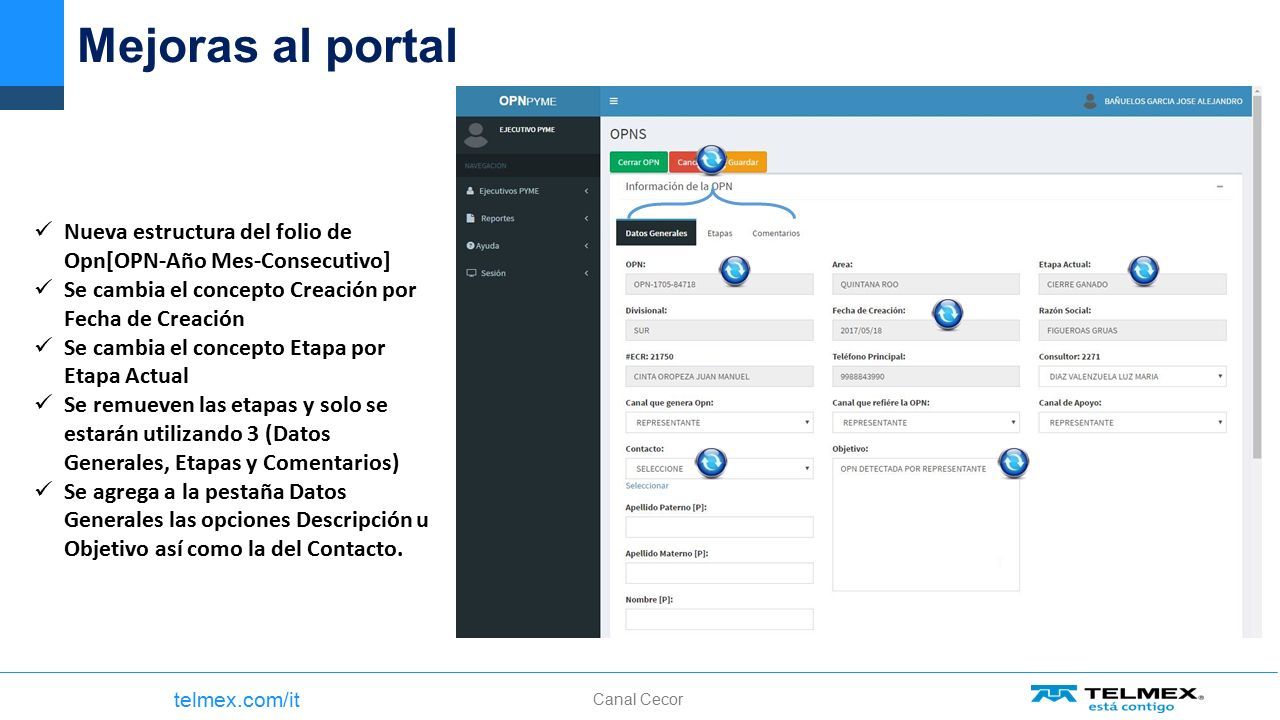Click the person icon next to Ejecutivos PYME
Viewport: 1280px width, 720px height.
coord(470,191)
